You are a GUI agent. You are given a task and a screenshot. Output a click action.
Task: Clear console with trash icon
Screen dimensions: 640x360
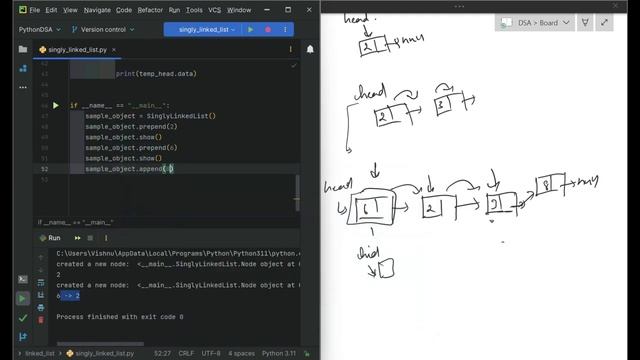pos(41,320)
